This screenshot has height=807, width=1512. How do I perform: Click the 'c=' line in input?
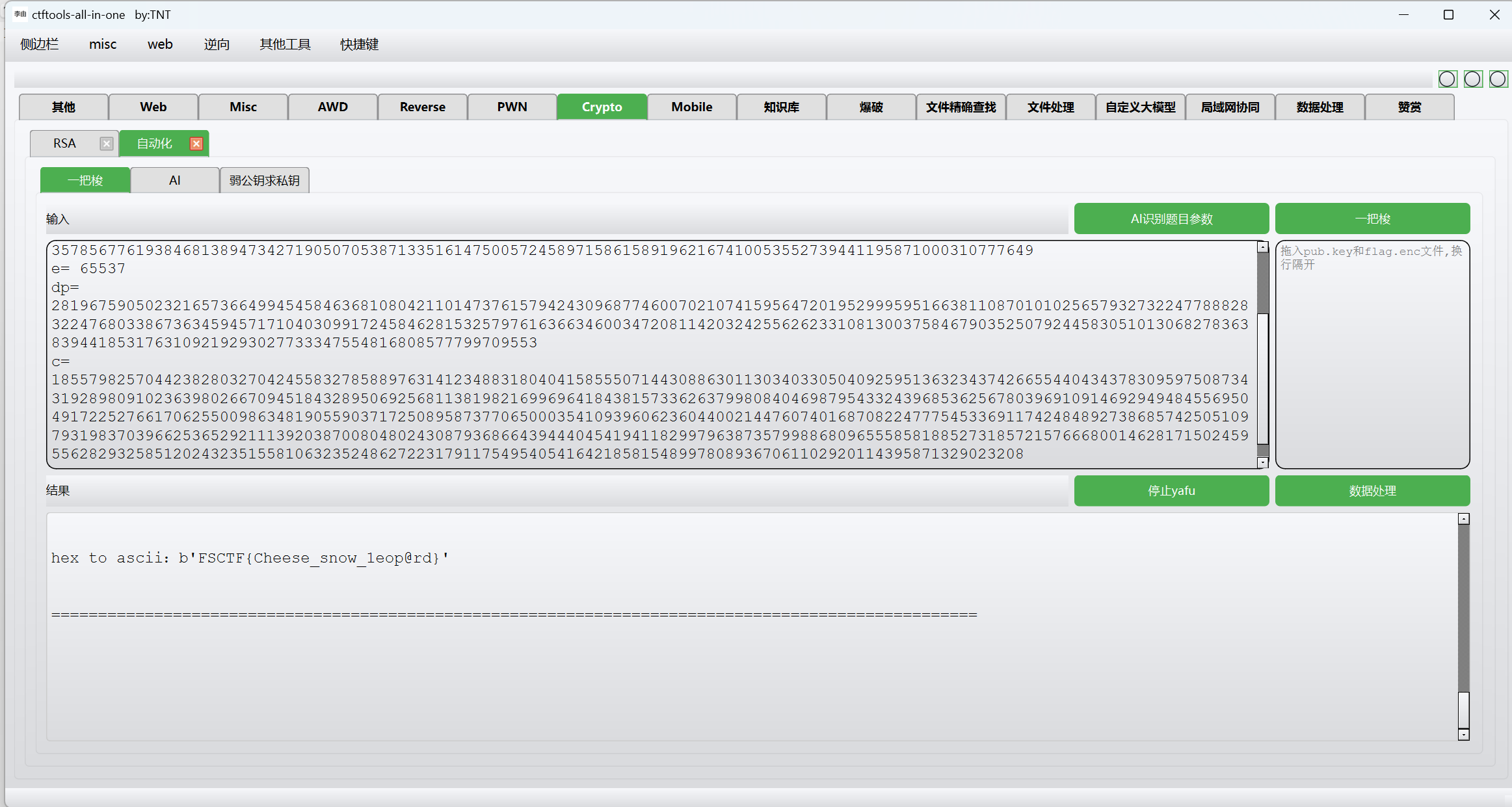pos(60,362)
